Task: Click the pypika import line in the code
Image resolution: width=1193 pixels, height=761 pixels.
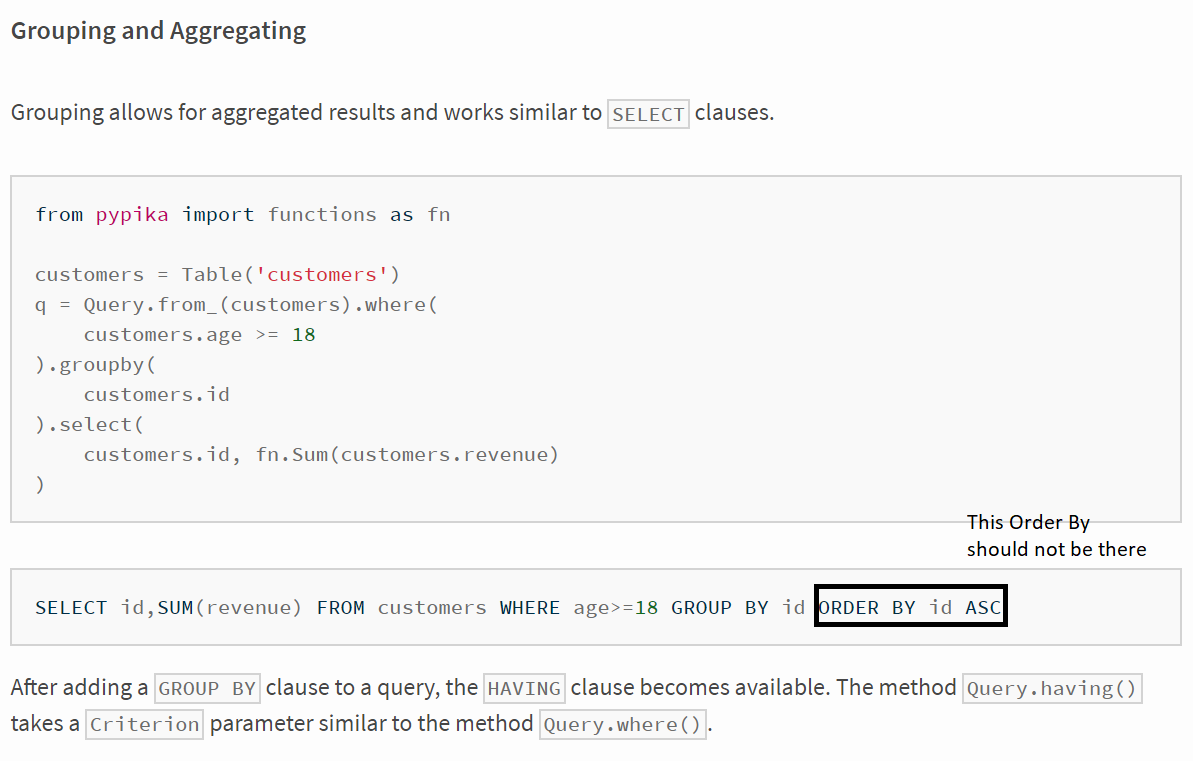Action: point(243,215)
